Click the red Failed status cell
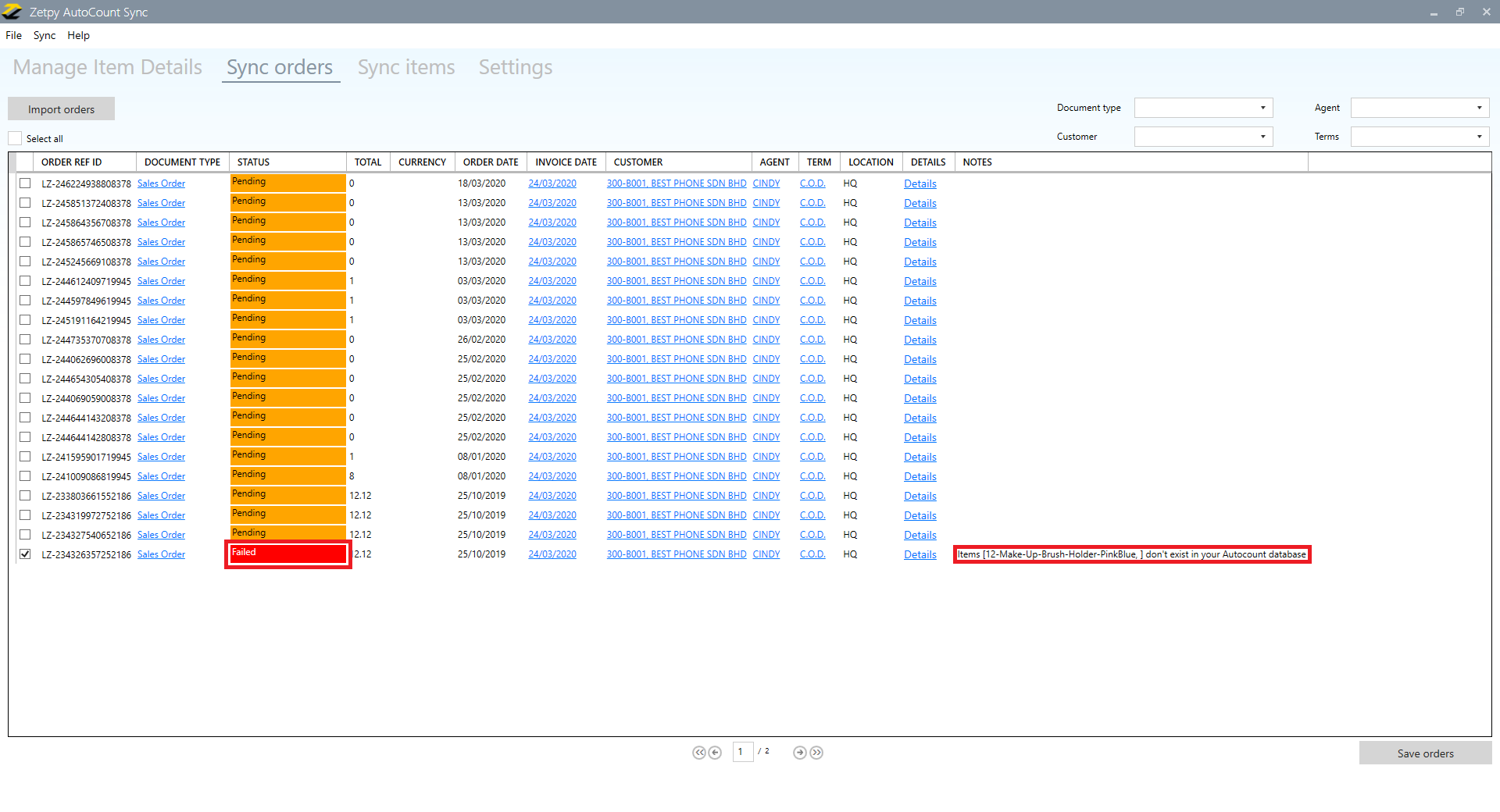Image resolution: width=1500 pixels, height=812 pixels. 288,554
